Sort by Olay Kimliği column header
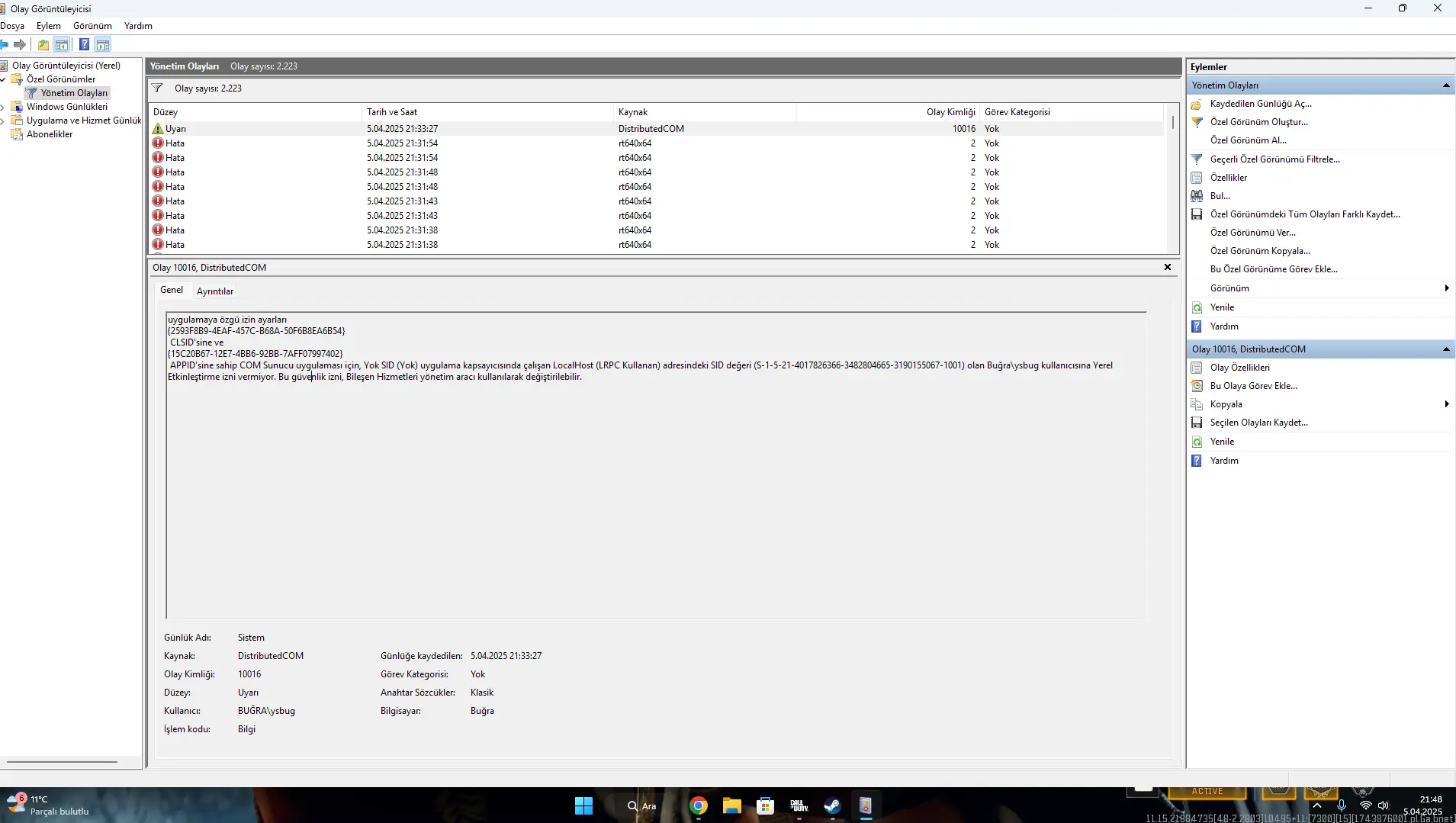 click(x=888, y=112)
